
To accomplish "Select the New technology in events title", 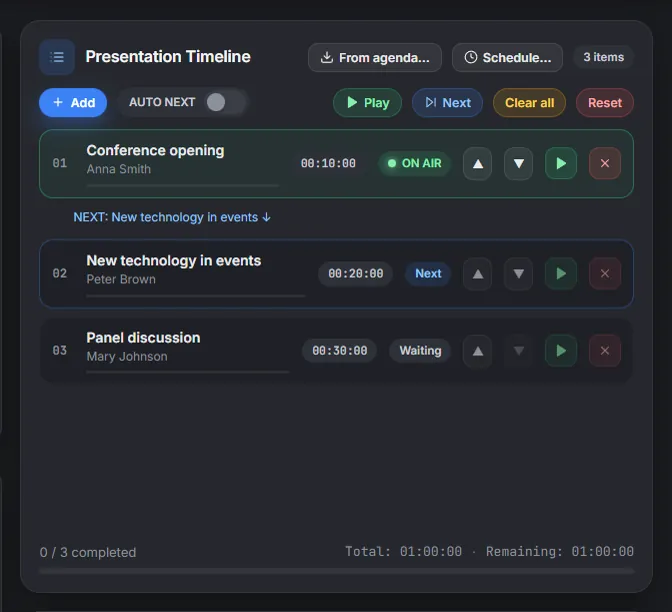I will 174,261.
